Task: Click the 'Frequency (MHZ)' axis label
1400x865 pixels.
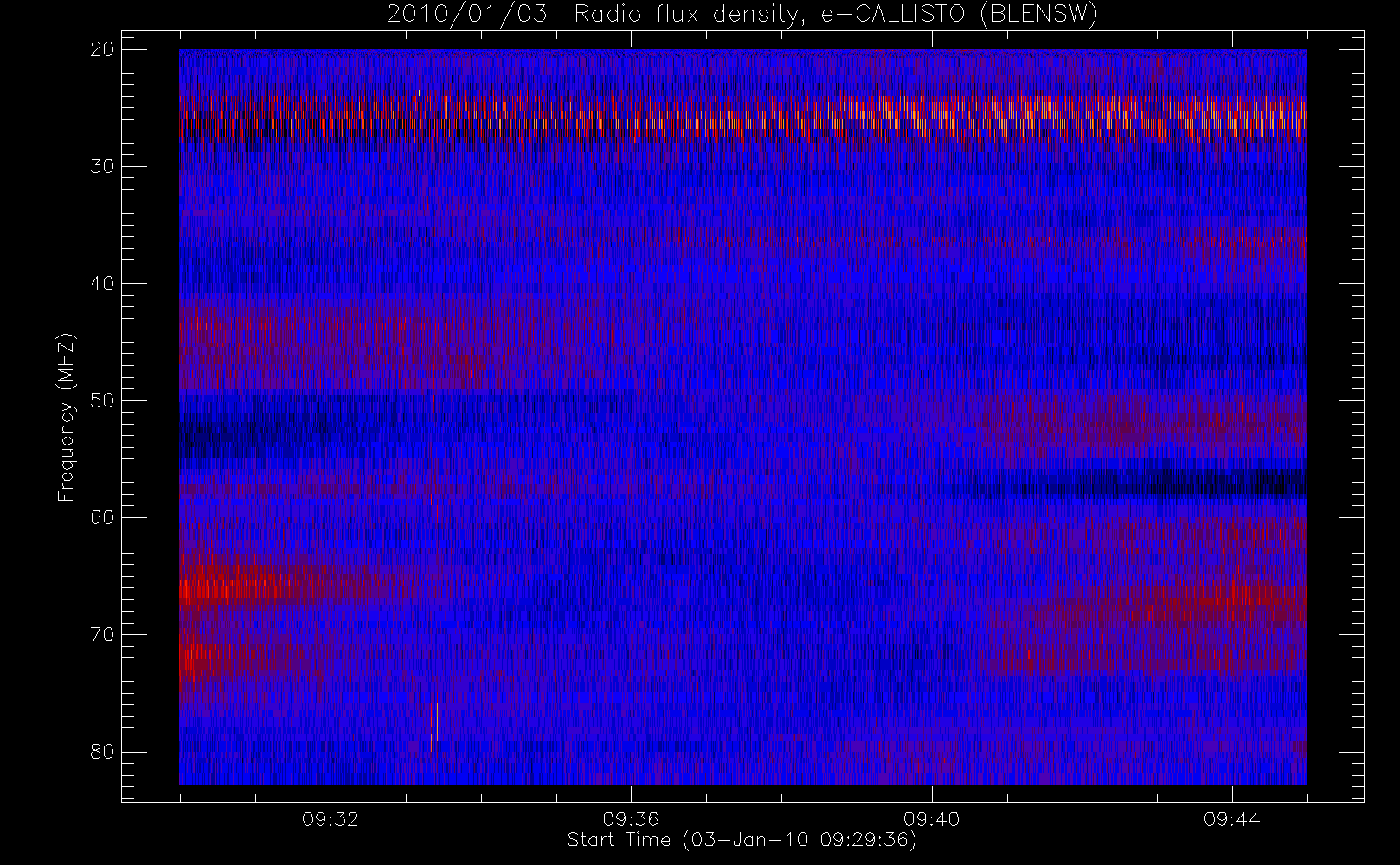Action: [x=67, y=417]
